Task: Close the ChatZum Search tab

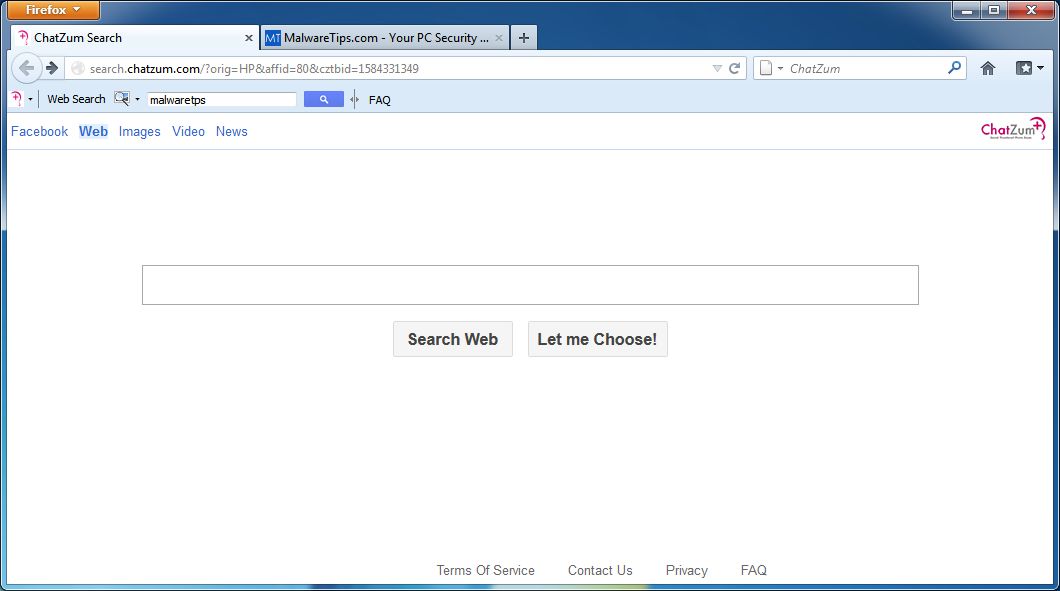Action: 249,38
